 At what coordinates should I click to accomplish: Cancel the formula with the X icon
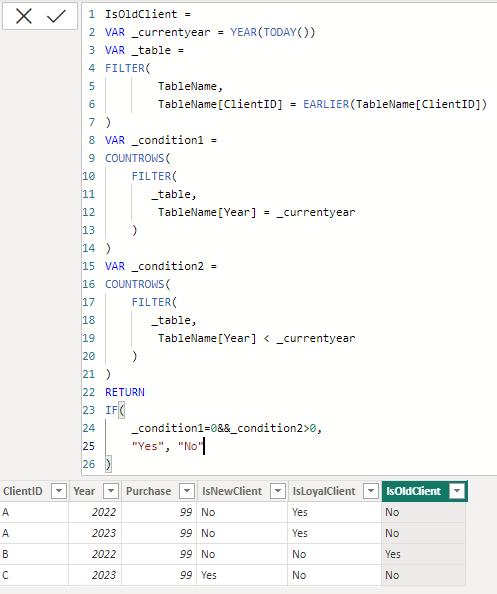click(x=23, y=17)
